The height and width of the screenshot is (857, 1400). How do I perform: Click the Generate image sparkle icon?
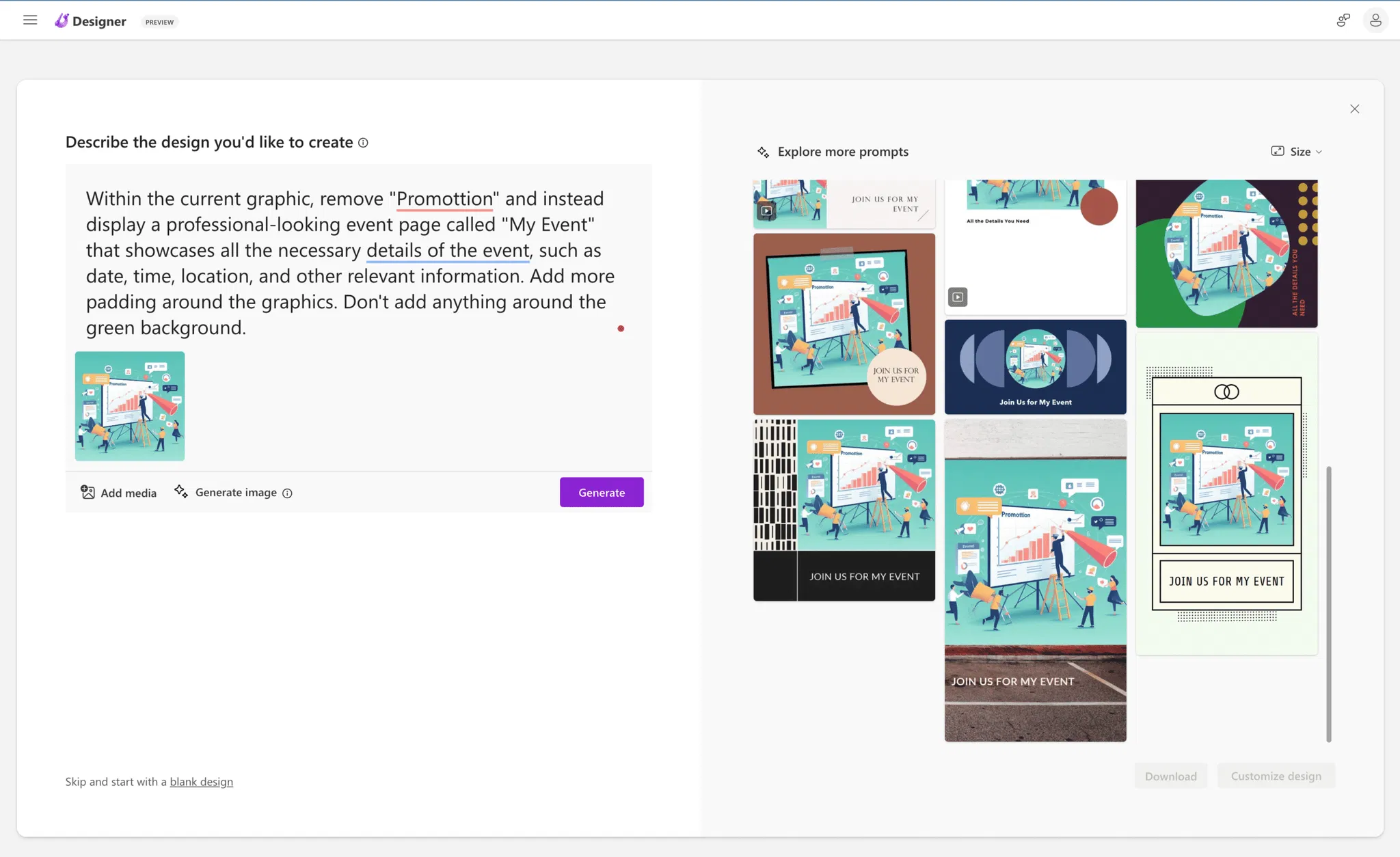pyautogui.click(x=181, y=491)
